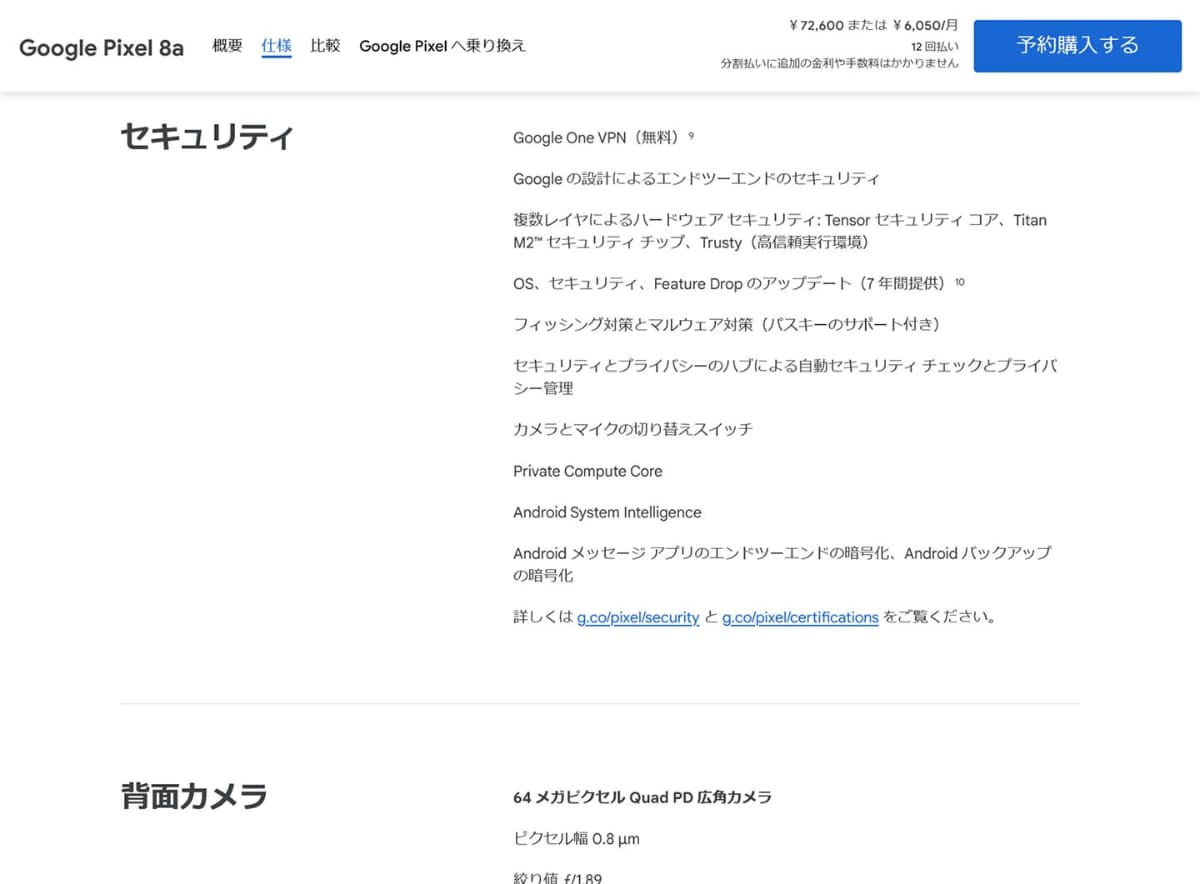Switch to the 比較 tab
The height and width of the screenshot is (884, 1200).
(x=325, y=45)
